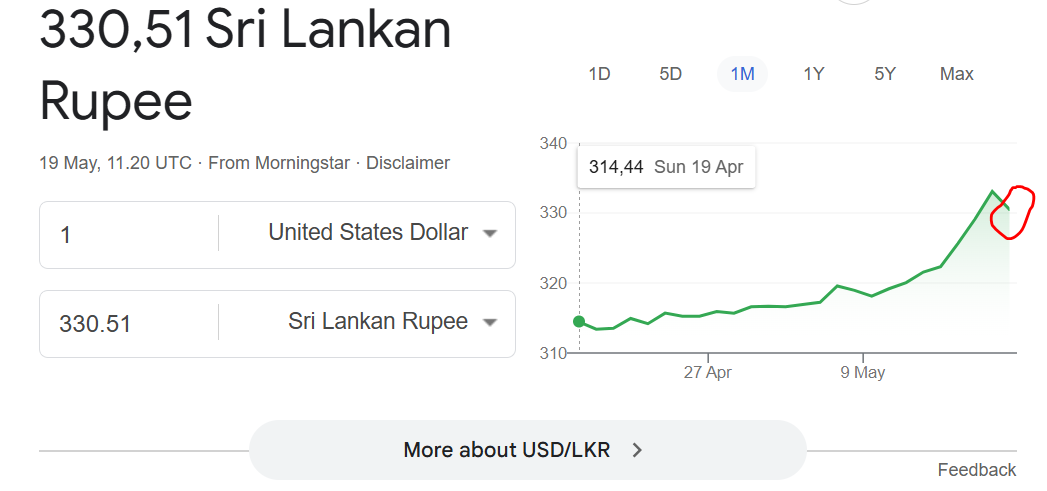Click the green data point marker on chart

(x=579, y=322)
